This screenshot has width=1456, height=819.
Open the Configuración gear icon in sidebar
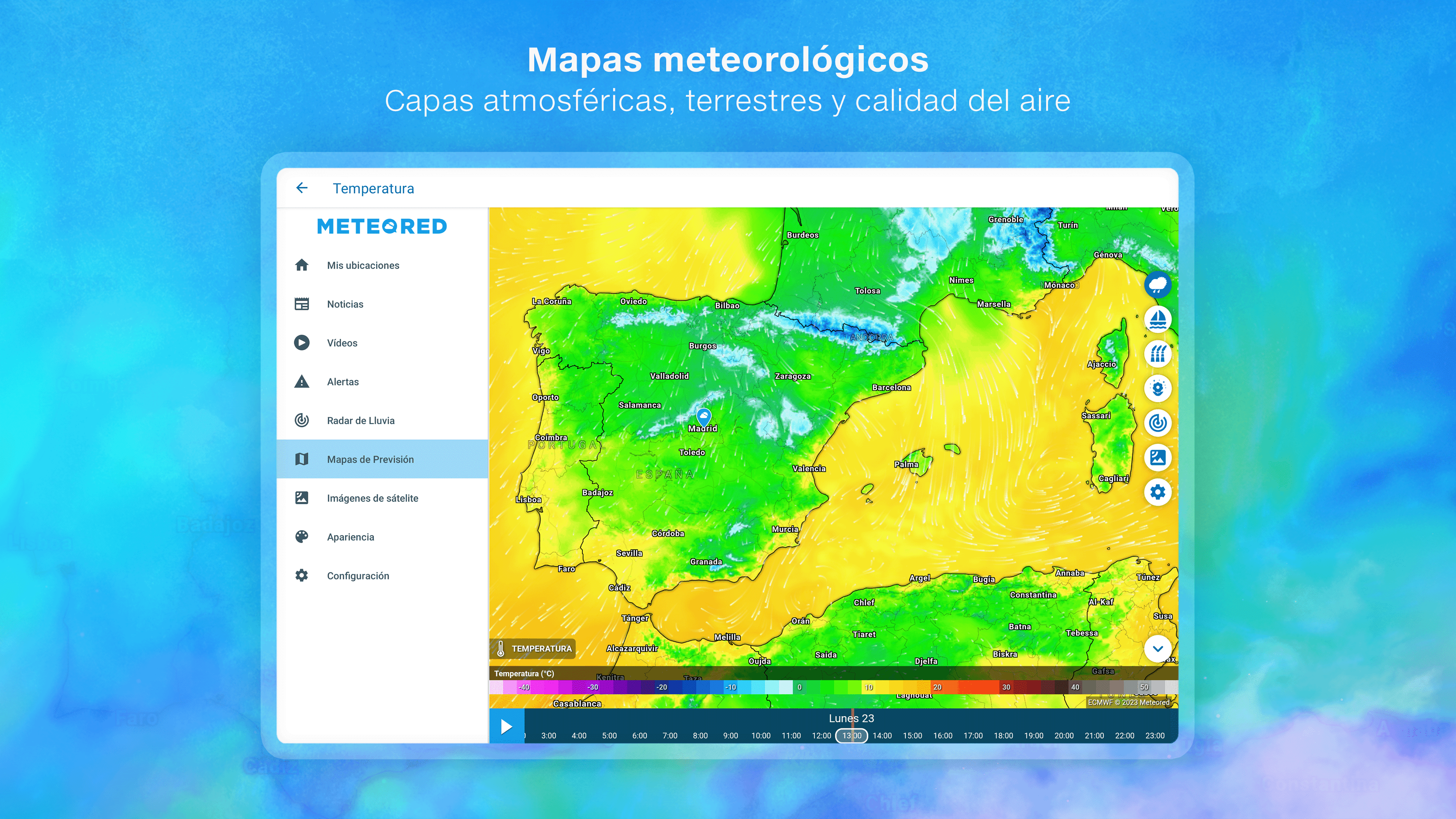point(302,575)
